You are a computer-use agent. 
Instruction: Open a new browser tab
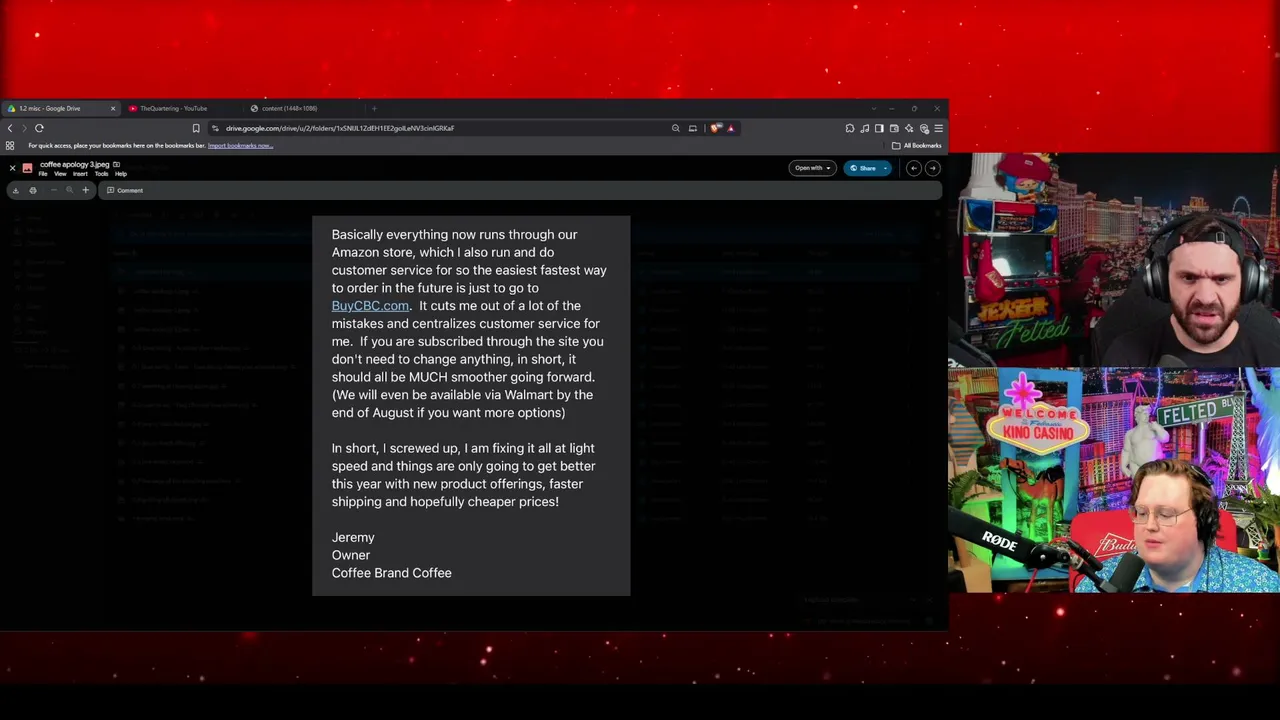(374, 108)
